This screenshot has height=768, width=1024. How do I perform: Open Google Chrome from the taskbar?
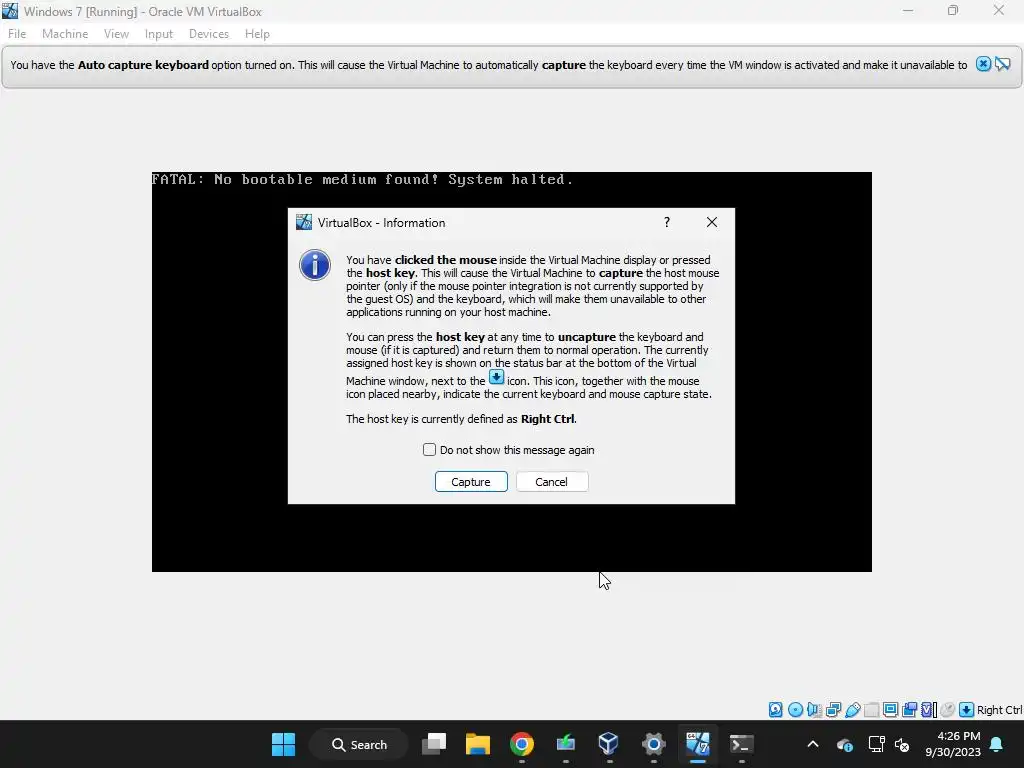click(522, 744)
